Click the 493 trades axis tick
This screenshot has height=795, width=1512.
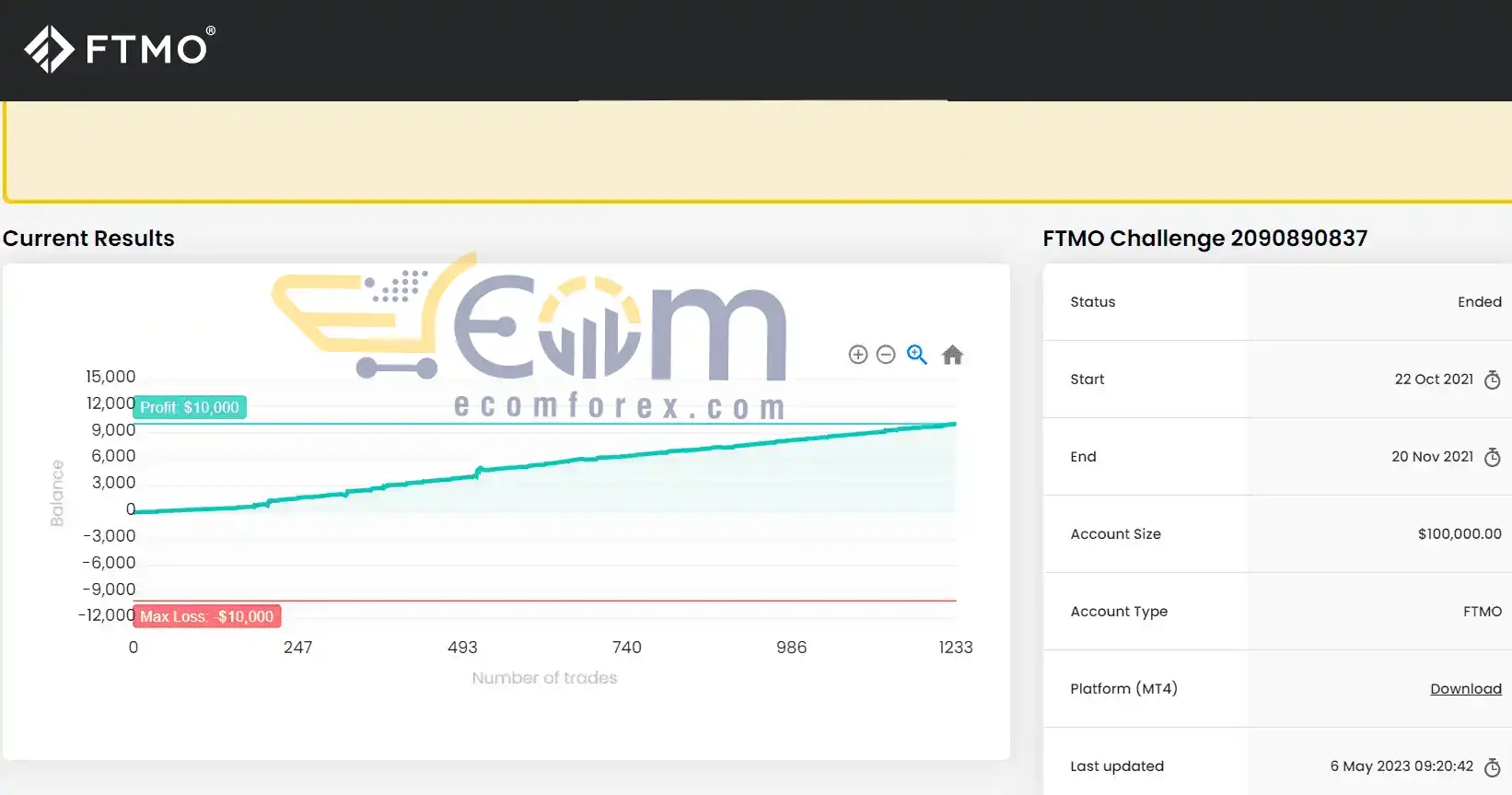tap(462, 648)
